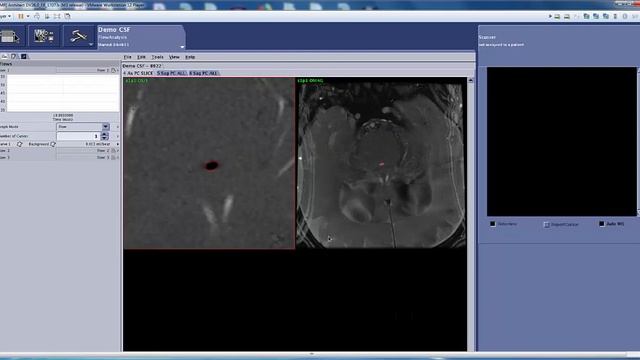
Task: Increase the Number of Curves value
Action: pos(104,134)
